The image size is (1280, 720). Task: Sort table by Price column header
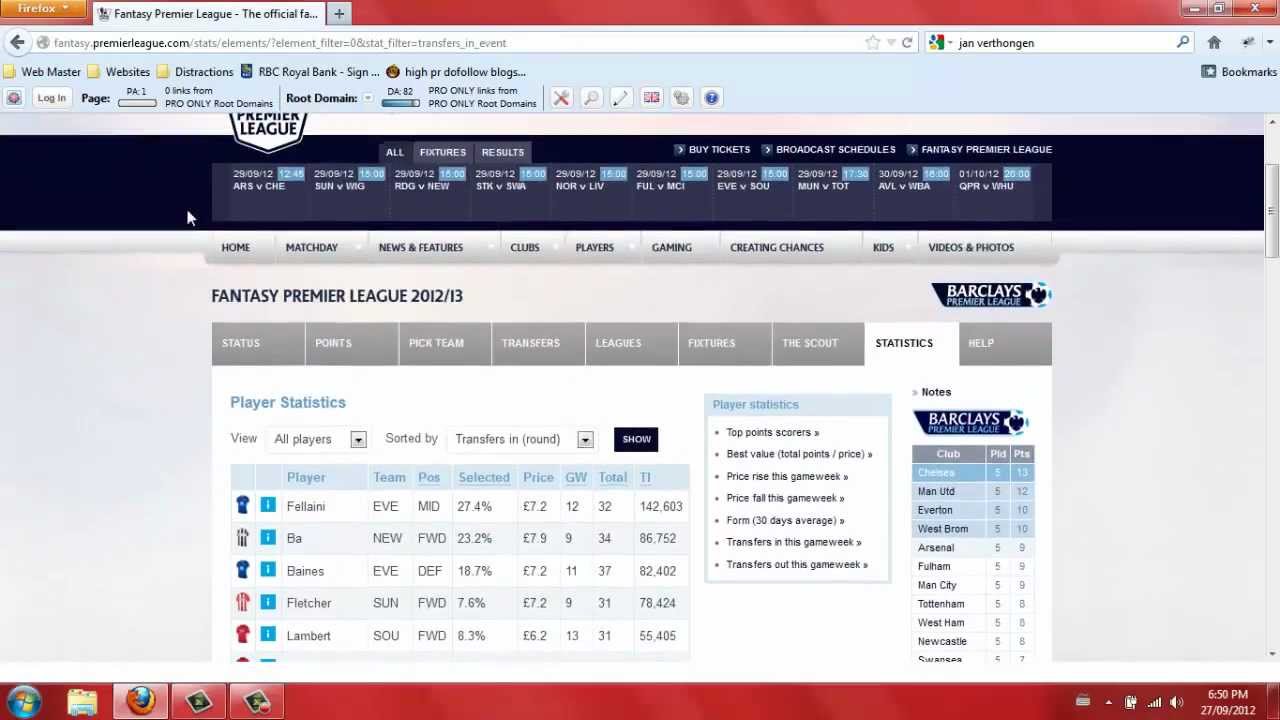point(538,477)
